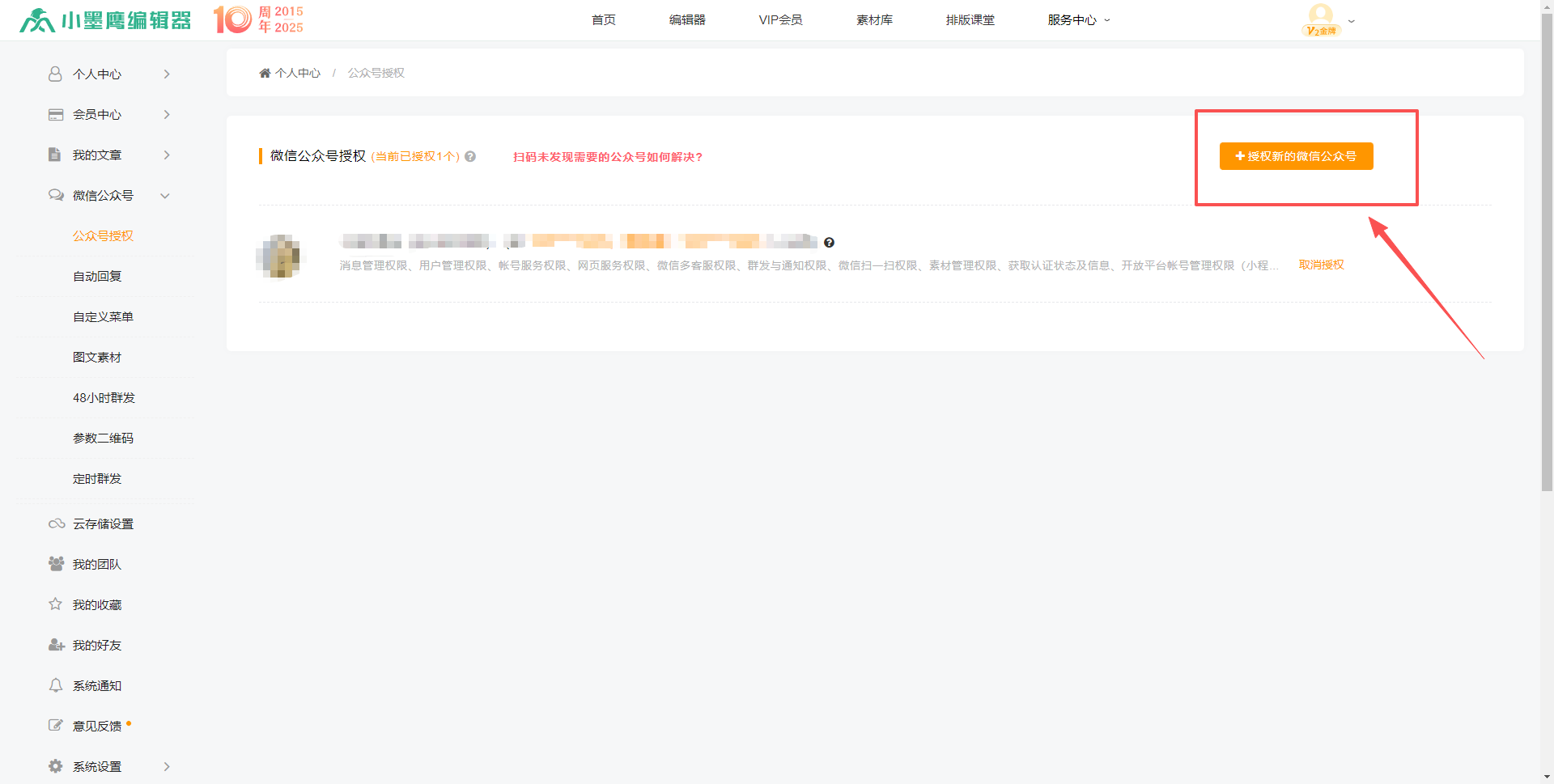Collapse the 微信公众号 sidebar section

pyautogui.click(x=109, y=196)
